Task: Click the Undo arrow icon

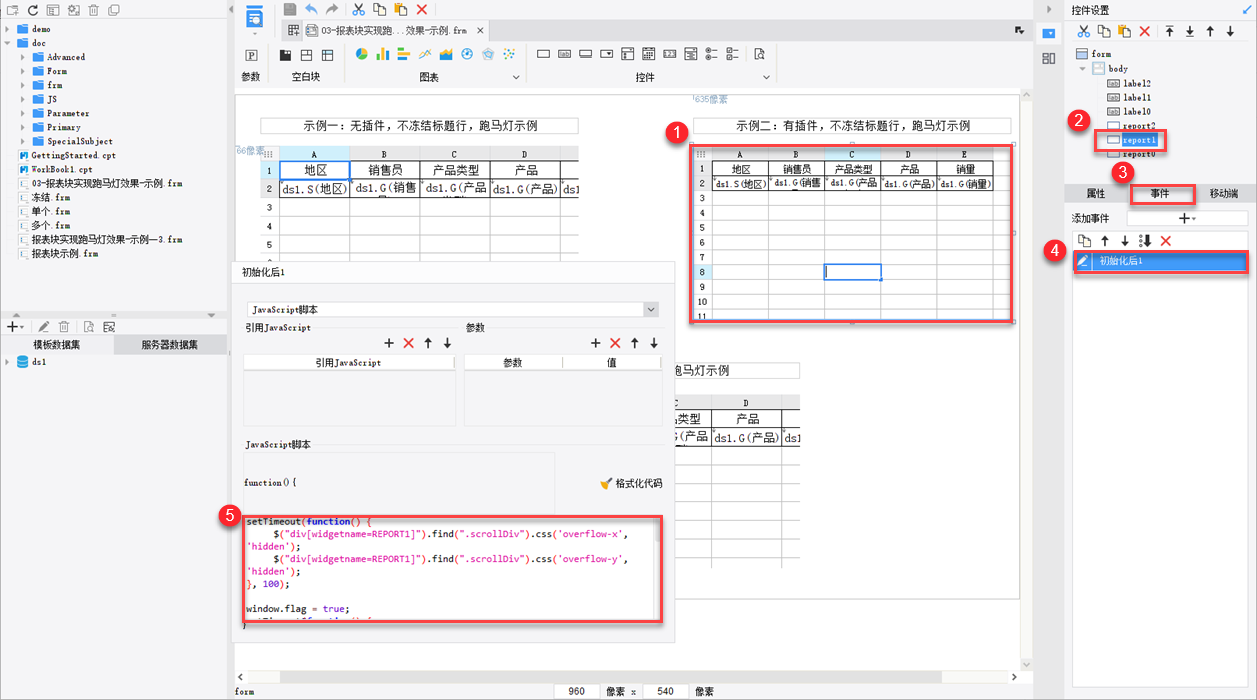Action: click(x=310, y=9)
